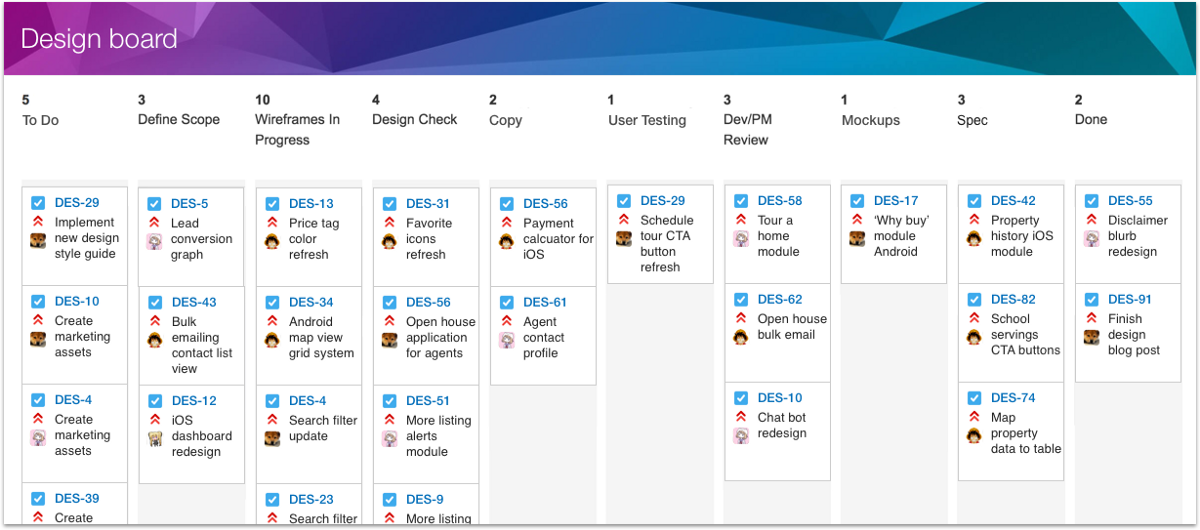Click avatar on Finish design blog post card
The width and height of the screenshot is (1200, 530).
(1091, 337)
